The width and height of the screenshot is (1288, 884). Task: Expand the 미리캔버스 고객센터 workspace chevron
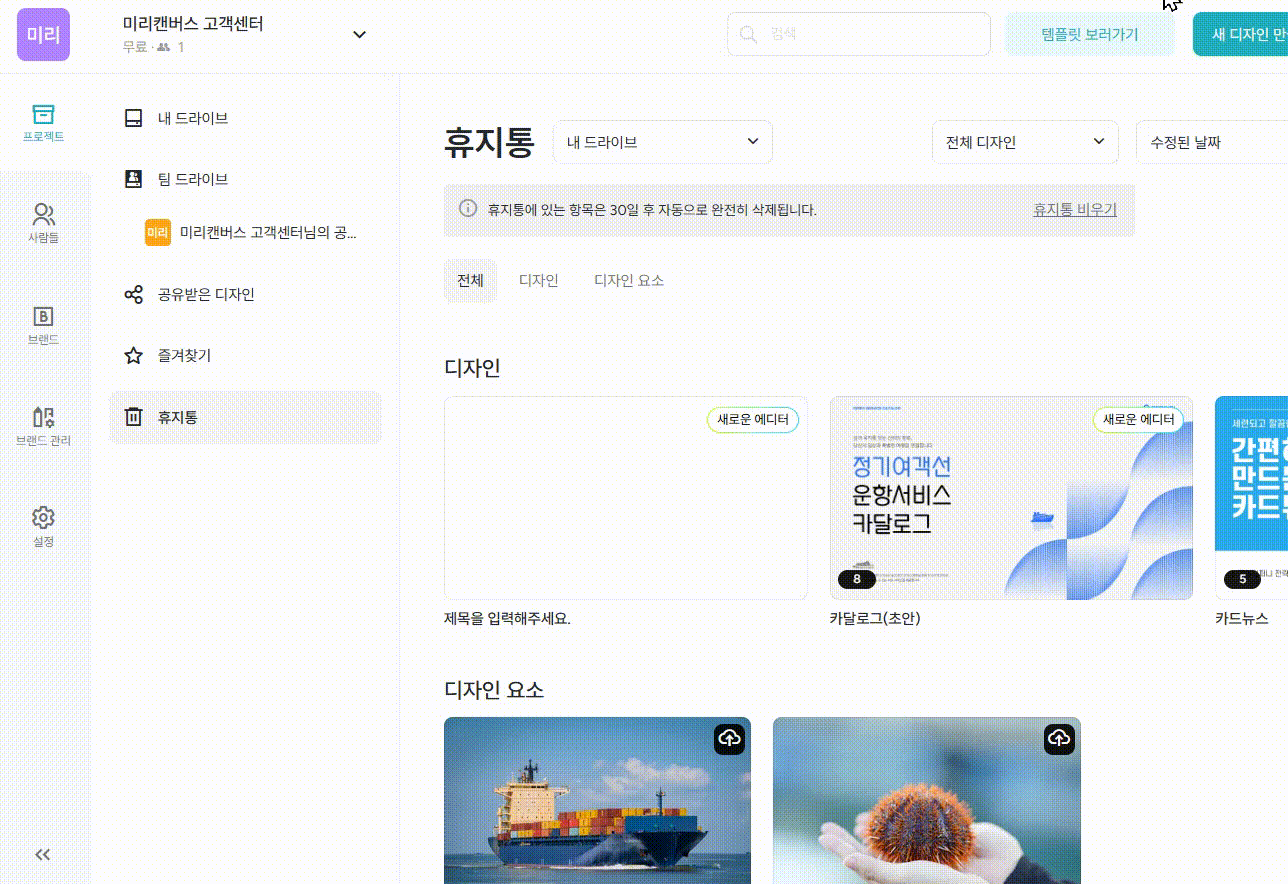pos(360,35)
